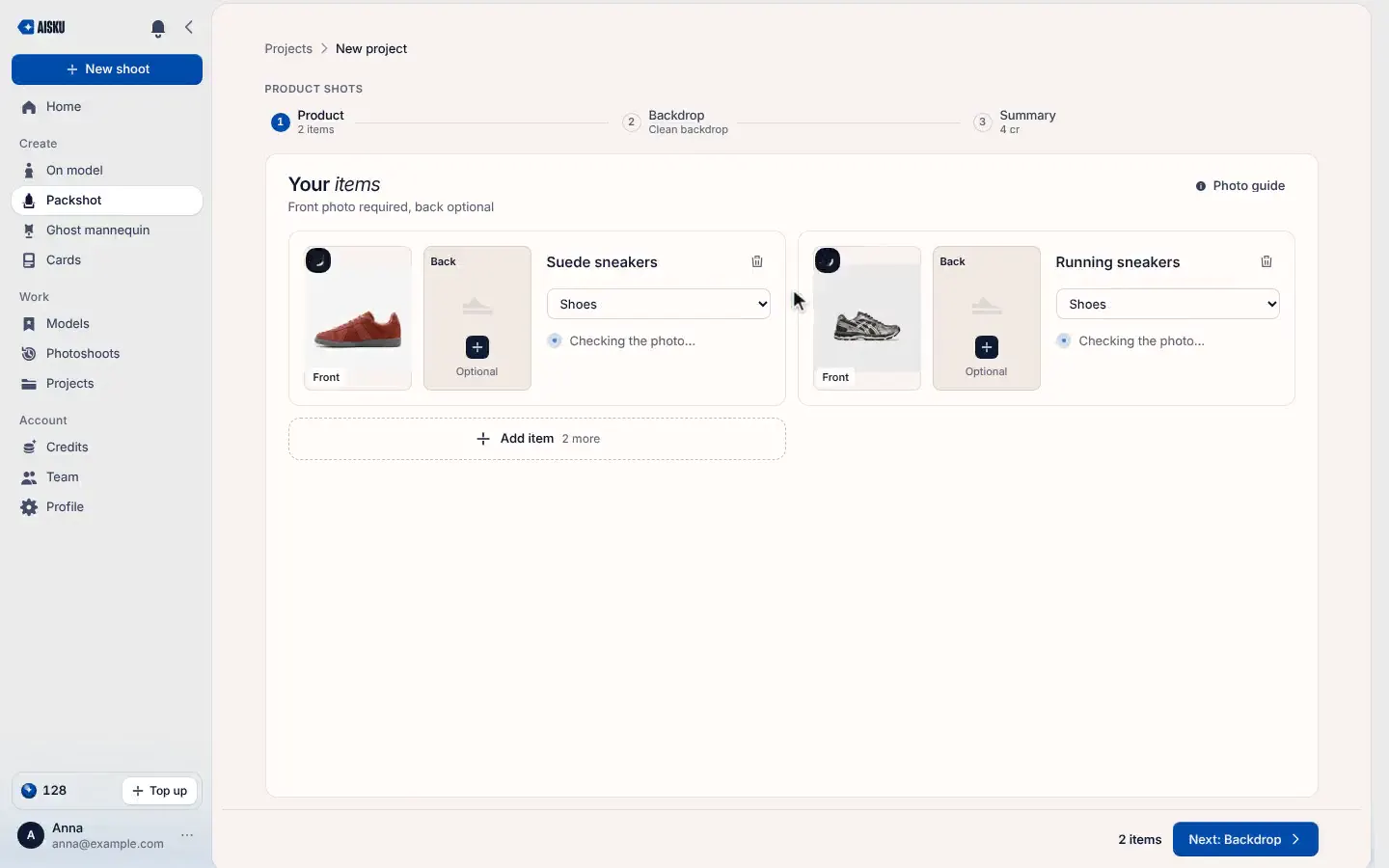
Task: Collapse the sidebar with the chevron
Action: [x=189, y=27]
